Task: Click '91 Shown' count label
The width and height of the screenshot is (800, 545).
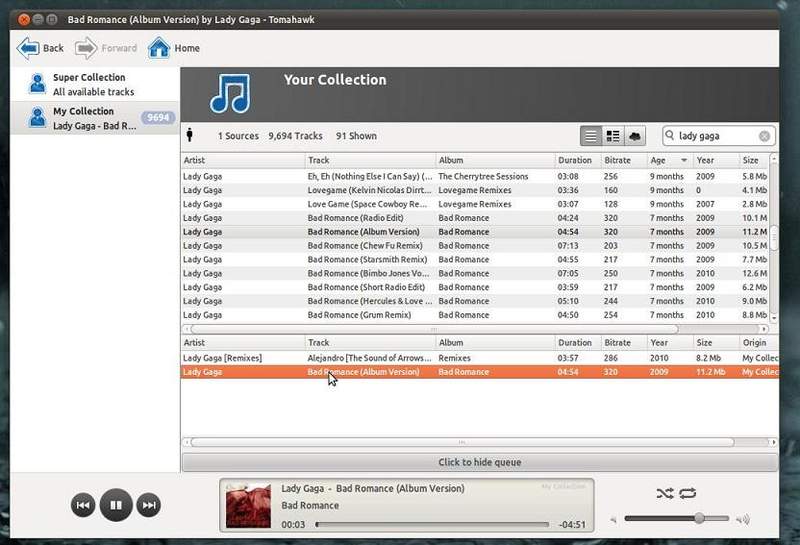Action: [356, 136]
